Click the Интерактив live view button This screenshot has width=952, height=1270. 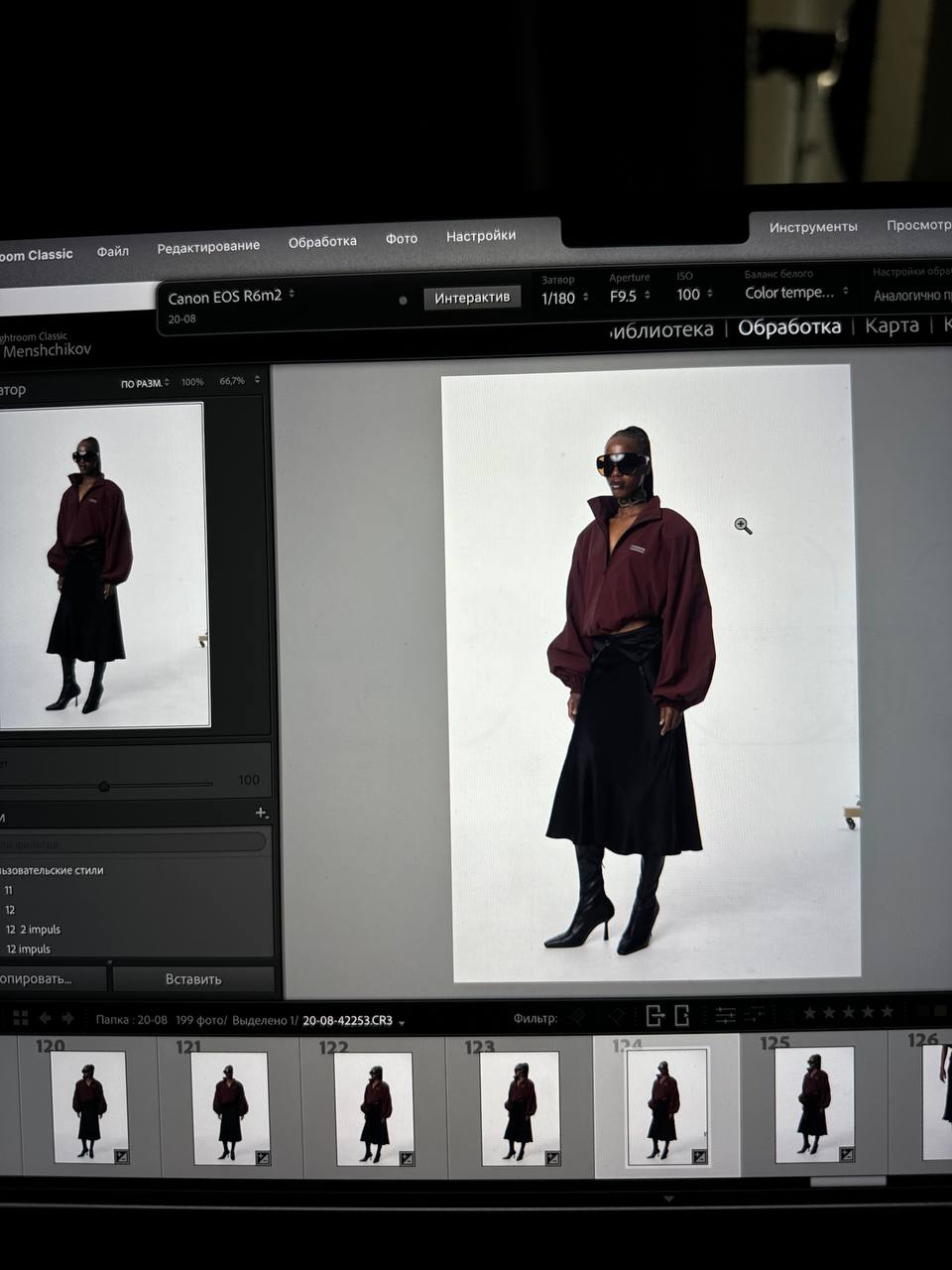pos(472,298)
